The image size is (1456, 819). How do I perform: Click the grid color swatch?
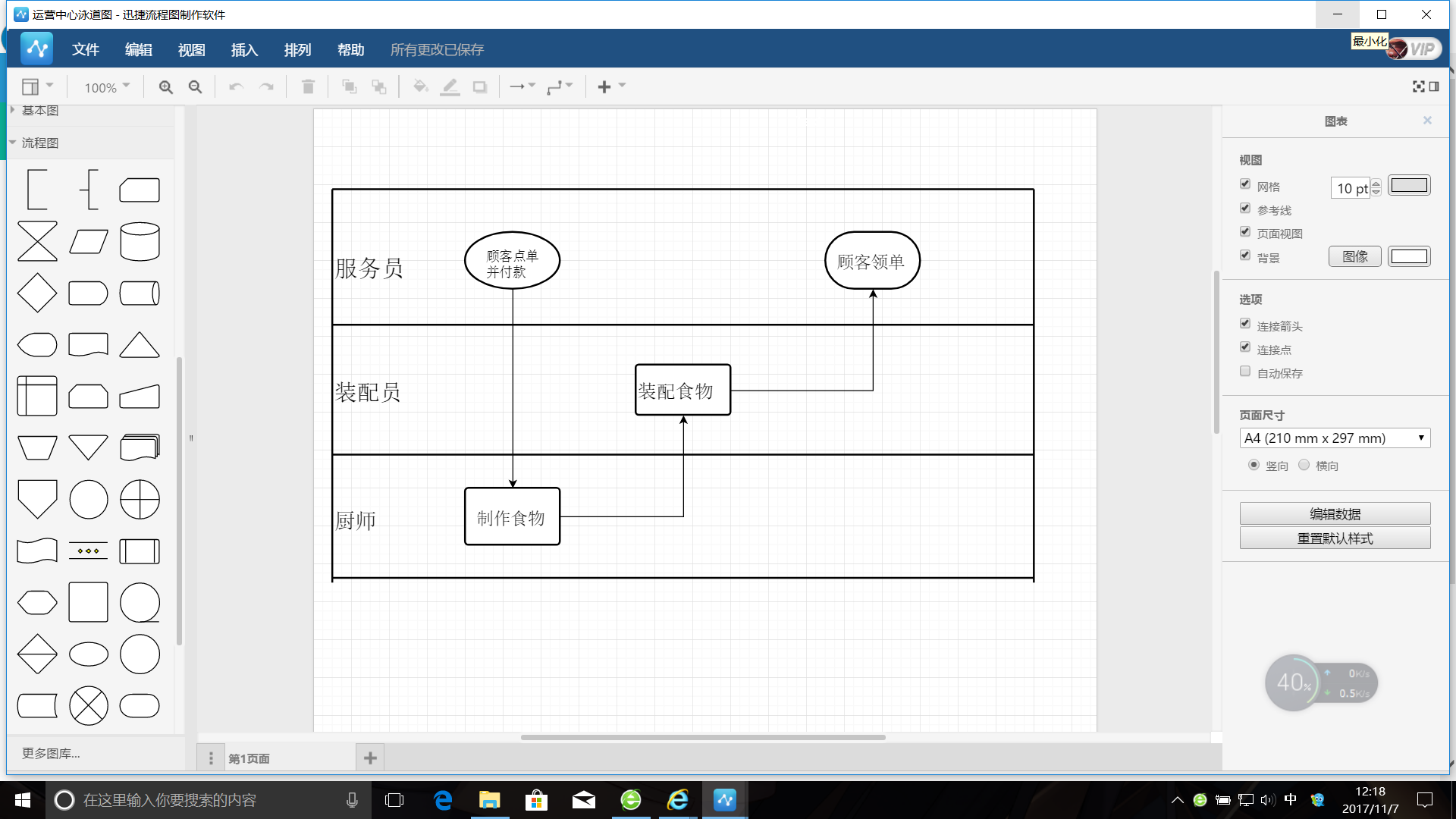pyautogui.click(x=1409, y=186)
